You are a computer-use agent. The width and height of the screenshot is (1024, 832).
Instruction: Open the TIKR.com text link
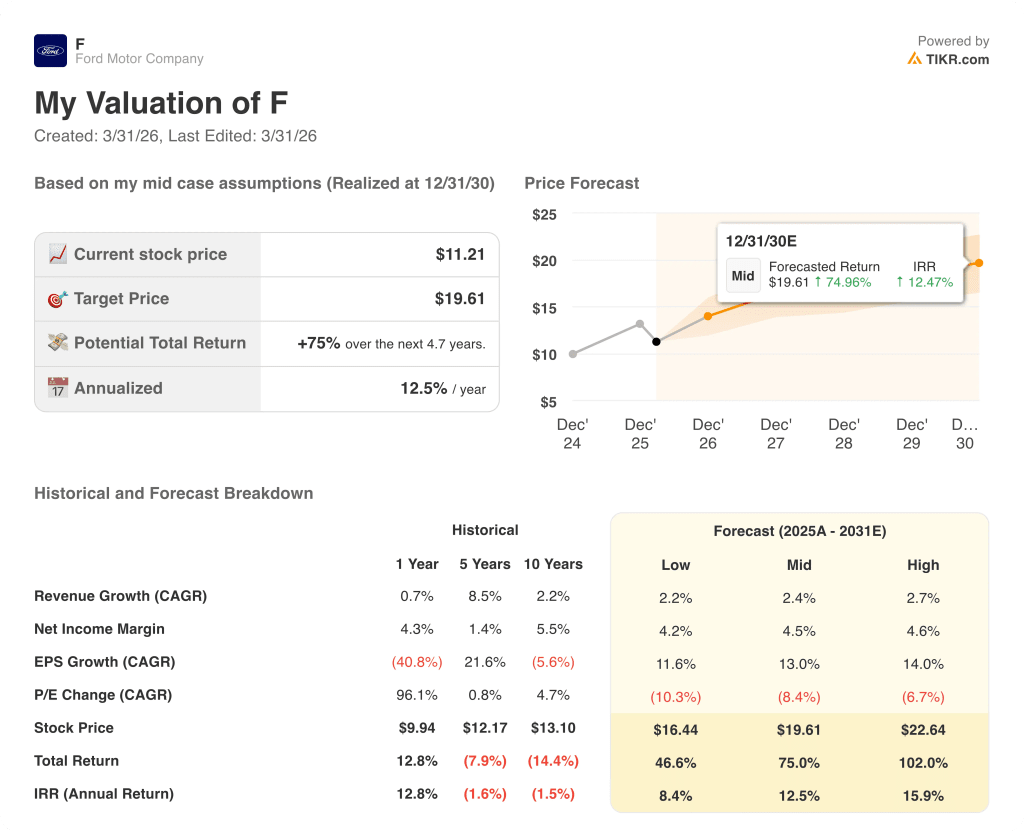point(957,59)
